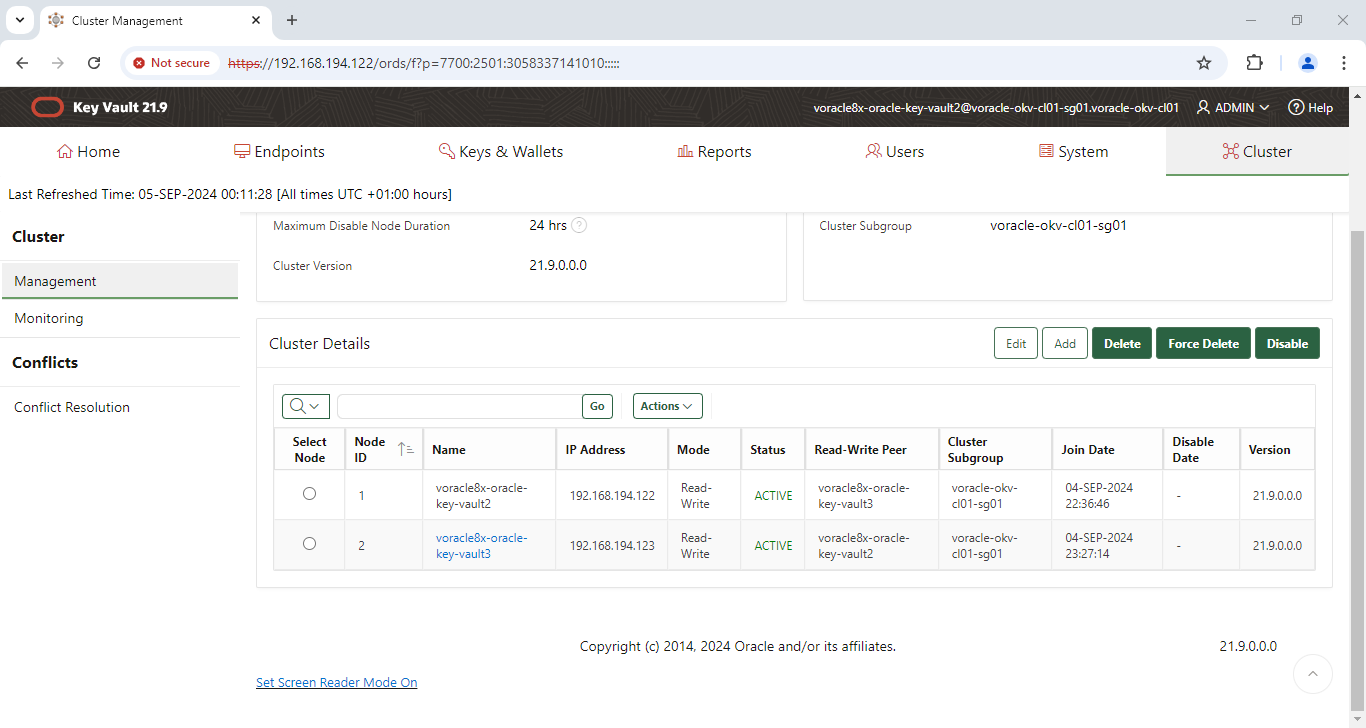The height and width of the screenshot is (728, 1366).
Task: Click the scroll-to-top arrow button
Action: [1313, 674]
